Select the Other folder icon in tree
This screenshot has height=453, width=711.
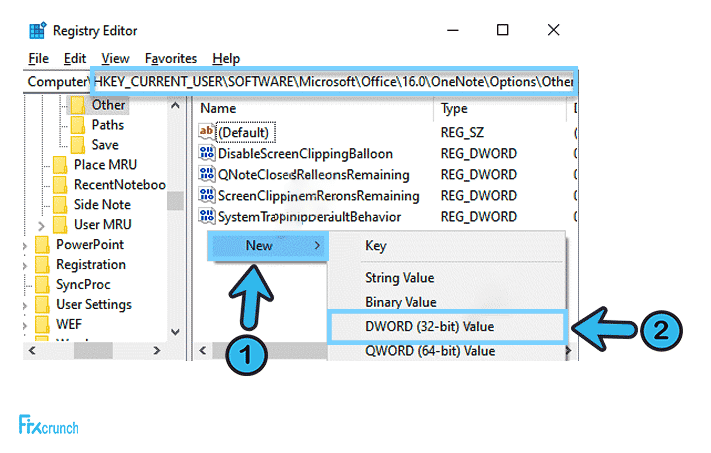click(x=78, y=105)
